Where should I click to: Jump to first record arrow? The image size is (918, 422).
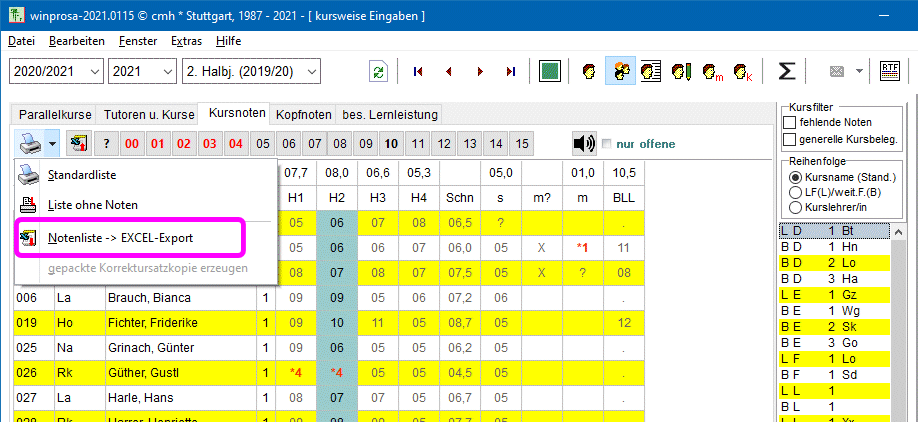[x=418, y=71]
